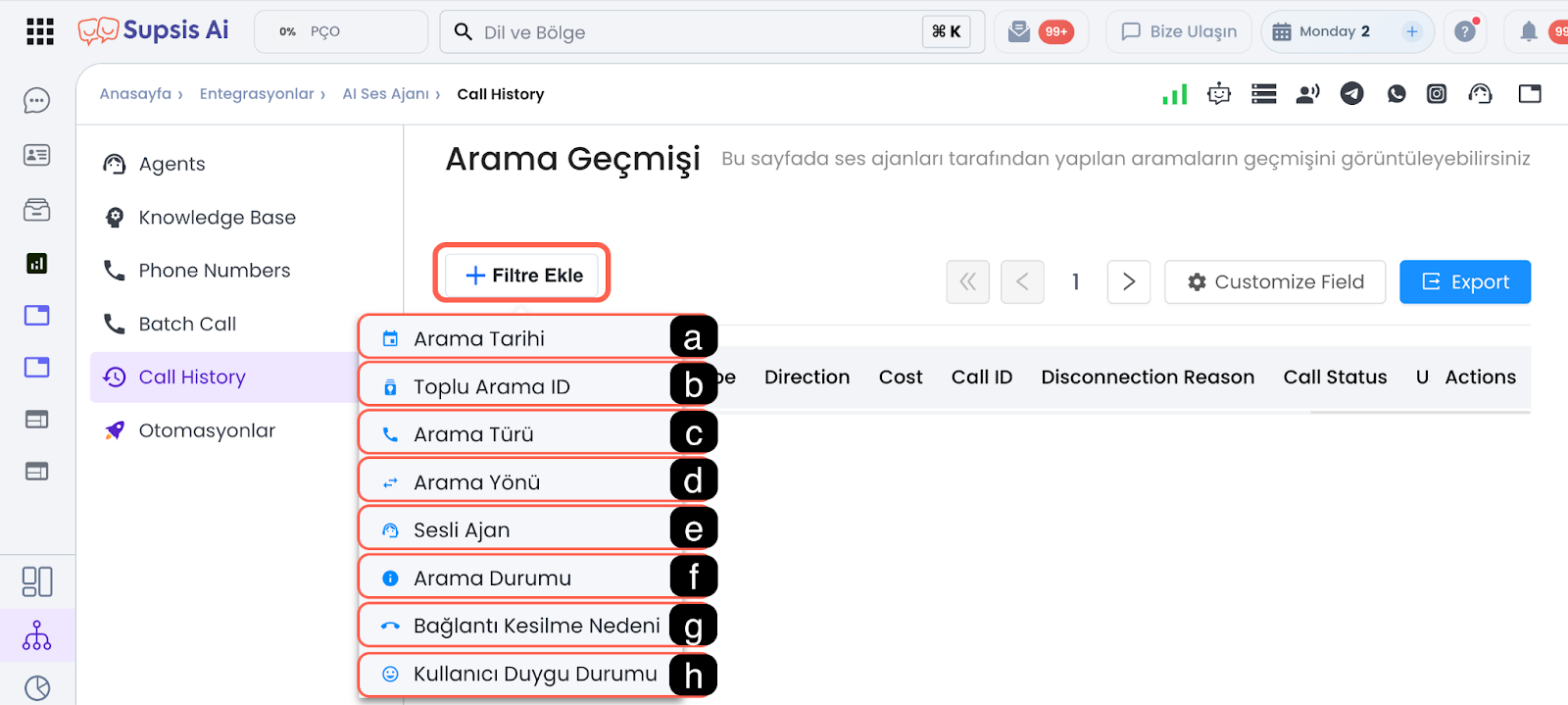Viewport: 1568px width, 705px height.
Task: Click the Monday 2 plus button
Action: tap(1411, 31)
